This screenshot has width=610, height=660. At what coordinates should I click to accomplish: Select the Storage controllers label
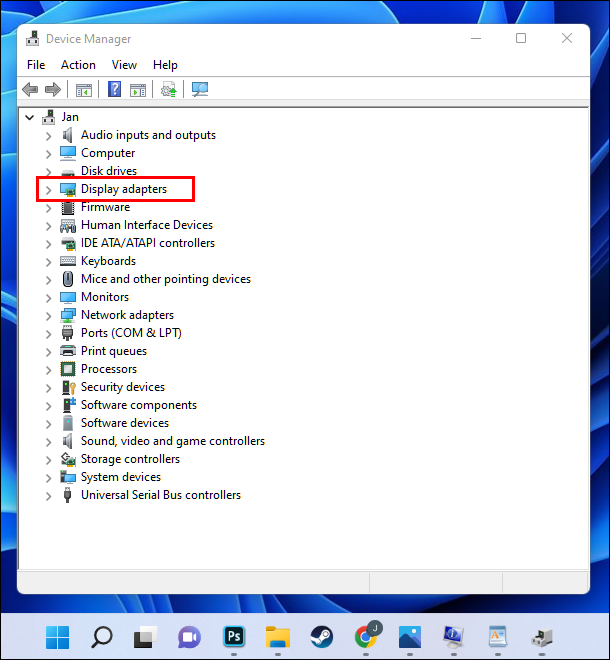point(131,459)
